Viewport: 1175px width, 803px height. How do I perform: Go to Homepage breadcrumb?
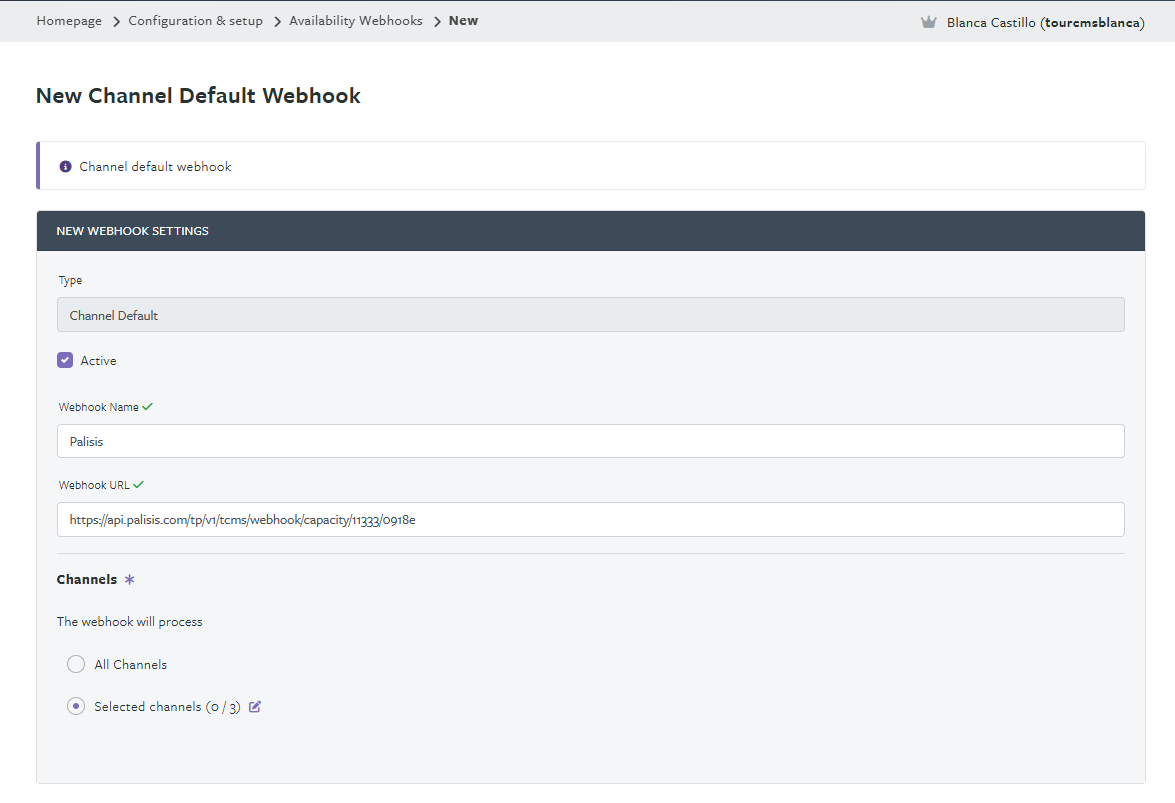coord(69,21)
